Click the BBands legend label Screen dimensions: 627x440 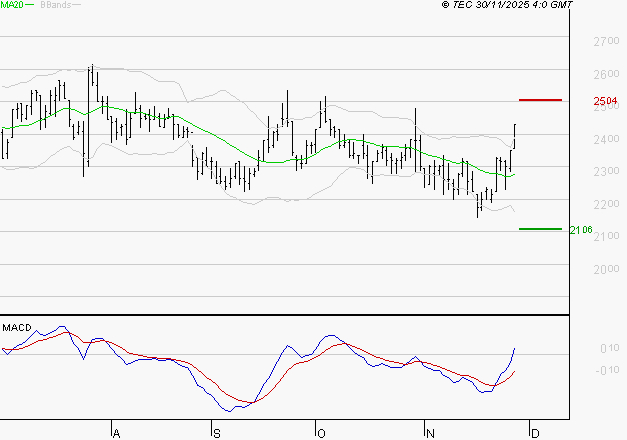[56, 5]
